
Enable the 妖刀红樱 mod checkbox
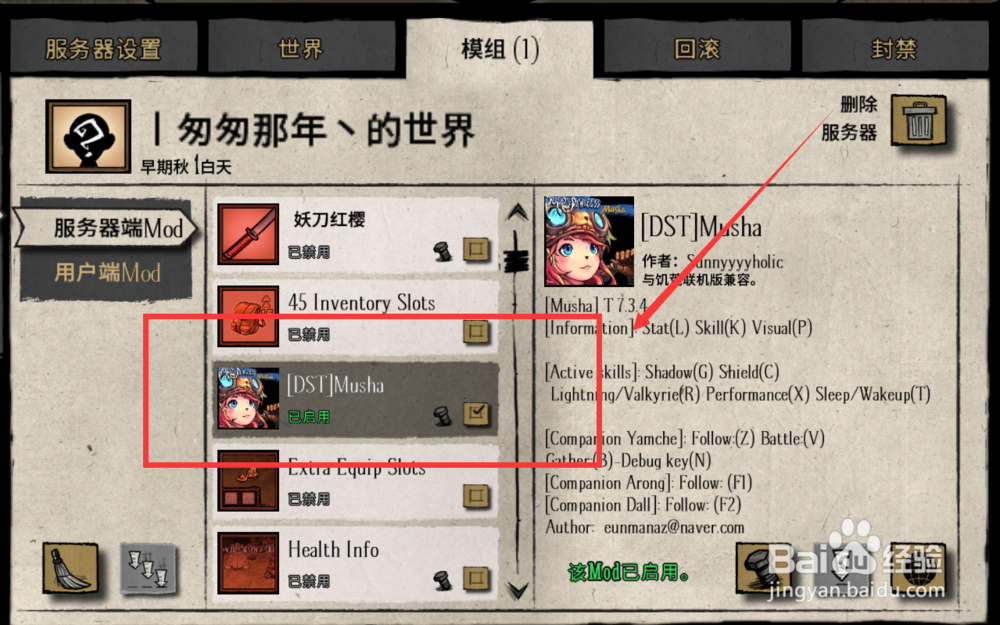tap(476, 248)
